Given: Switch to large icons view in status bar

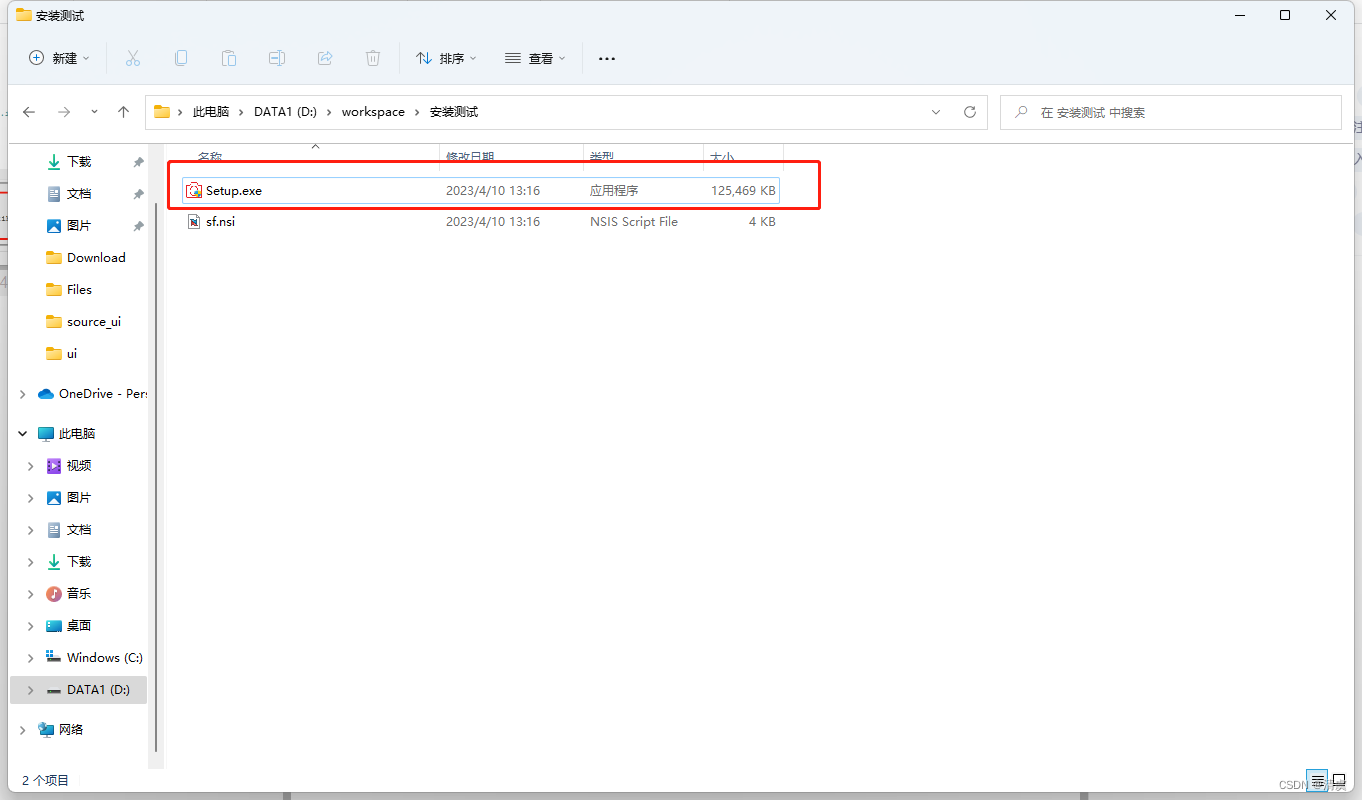Looking at the screenshot, I should click(1339, 780).
